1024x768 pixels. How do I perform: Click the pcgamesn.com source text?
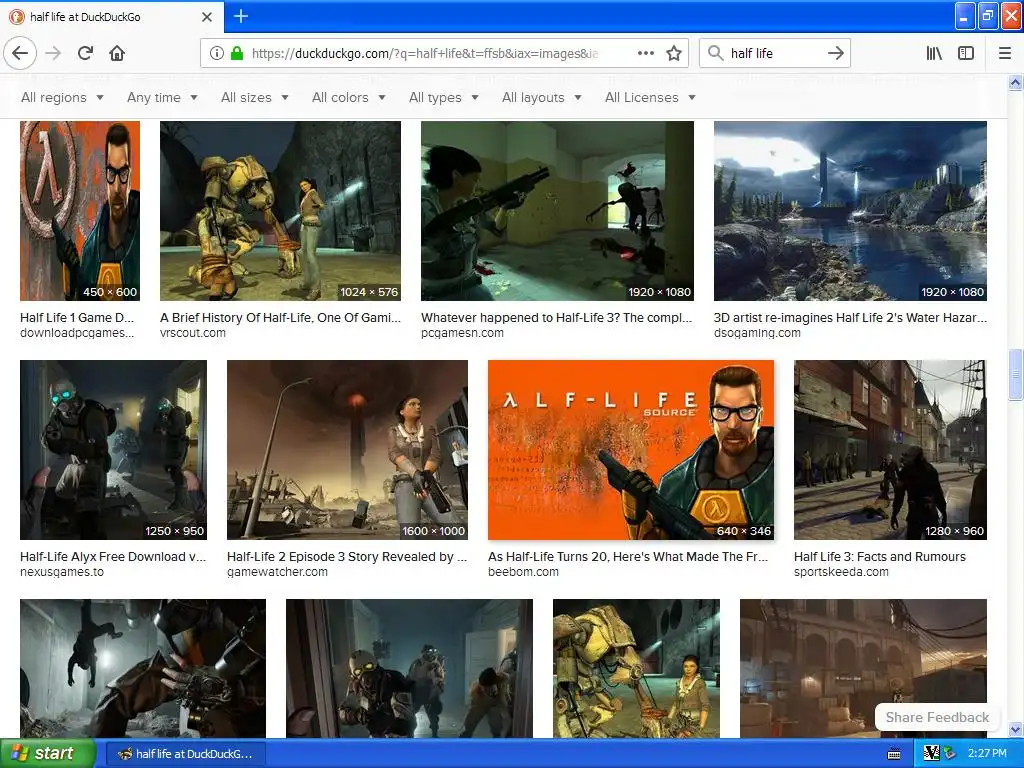[462, 332]
